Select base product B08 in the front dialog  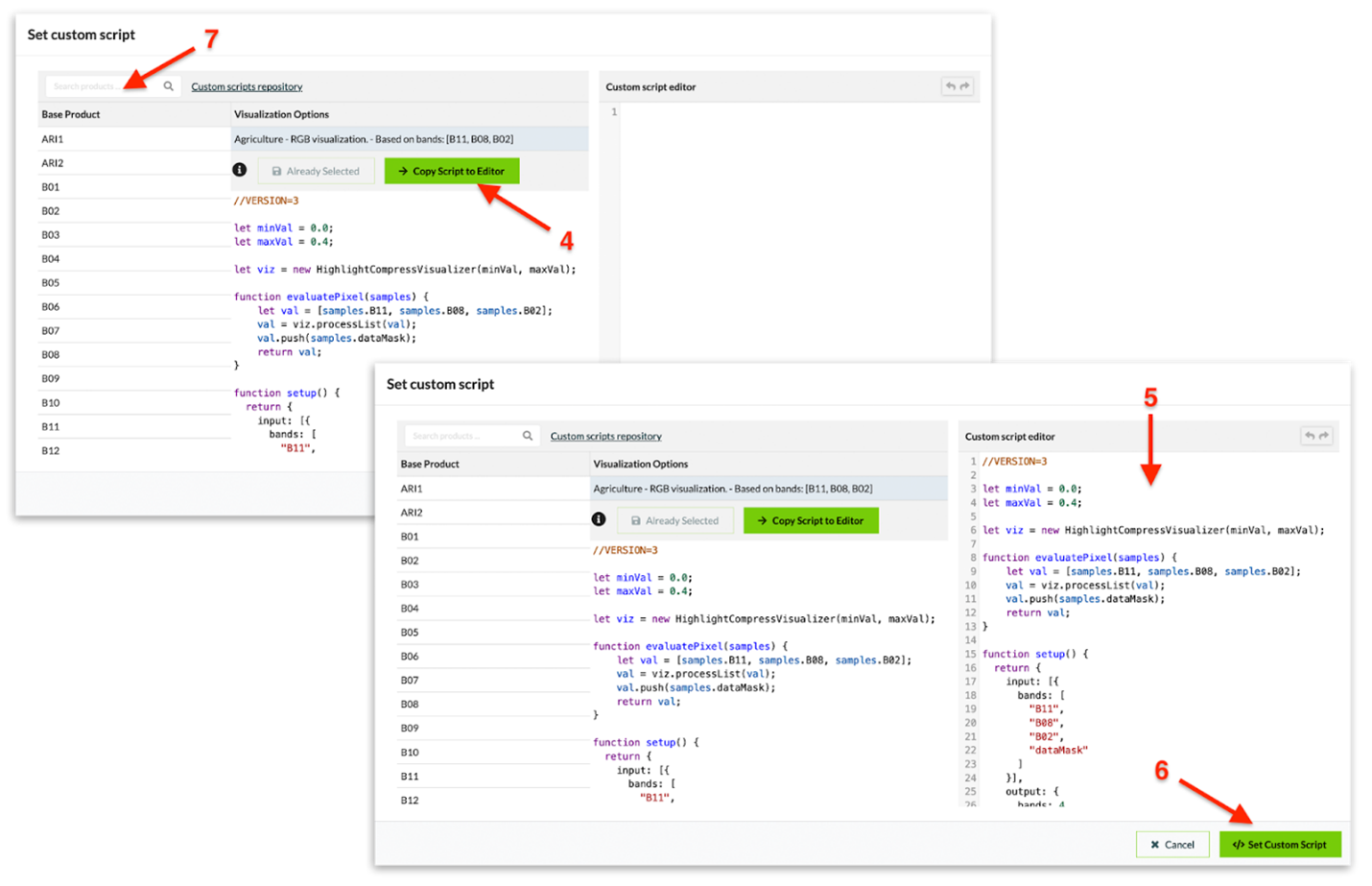[x=410, y=704]
